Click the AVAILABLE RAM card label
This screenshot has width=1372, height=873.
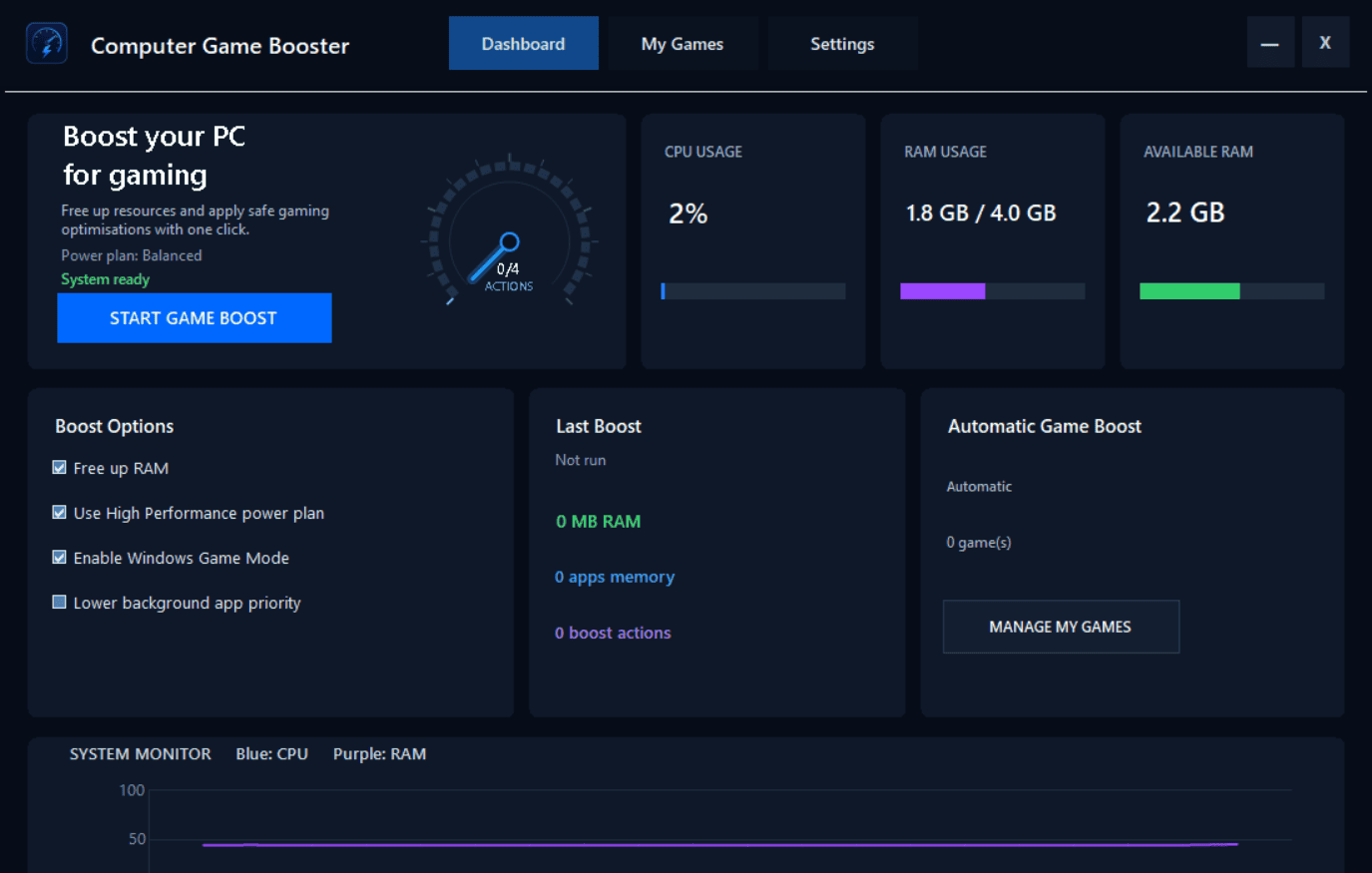1198,152
